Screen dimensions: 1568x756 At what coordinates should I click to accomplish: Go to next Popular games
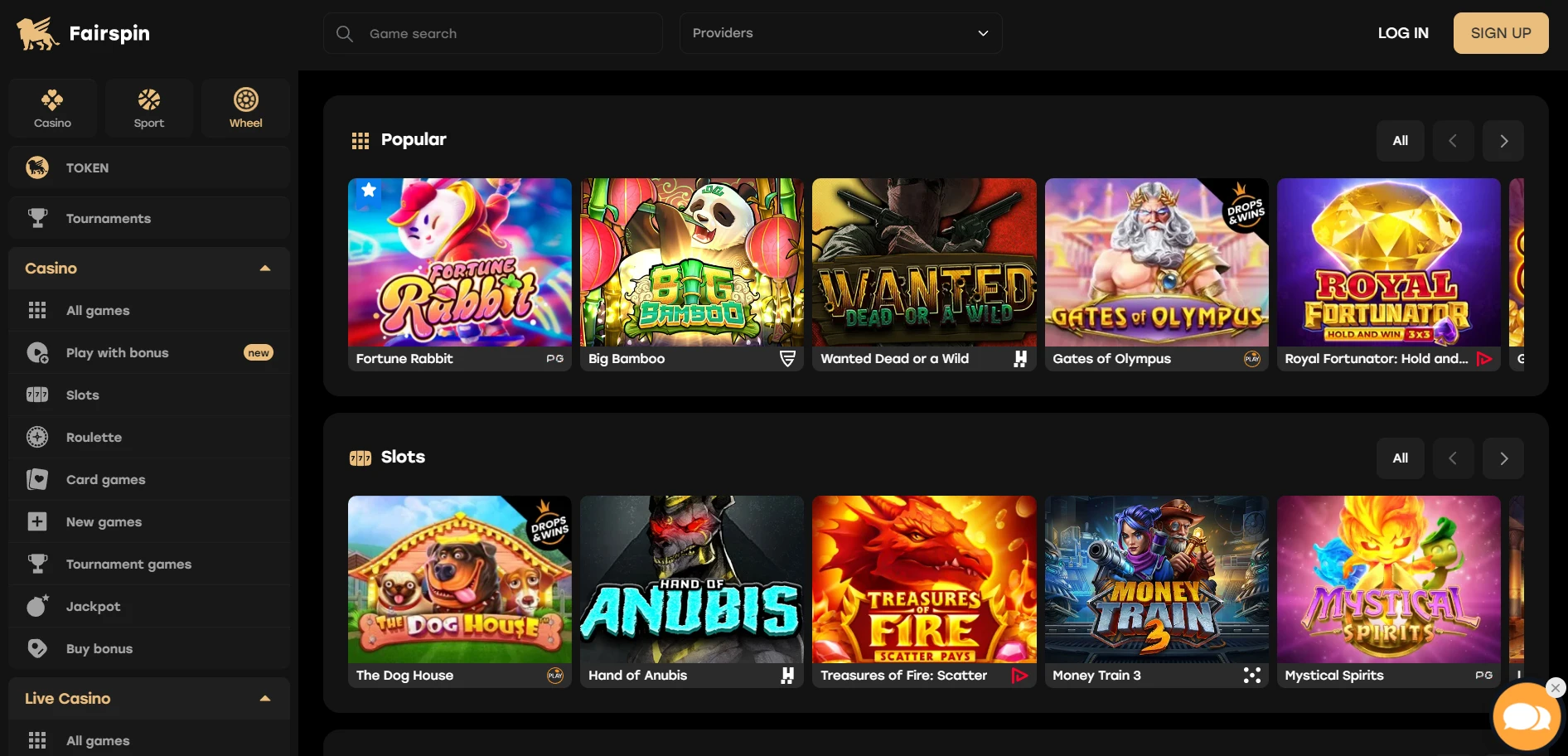1503,141
